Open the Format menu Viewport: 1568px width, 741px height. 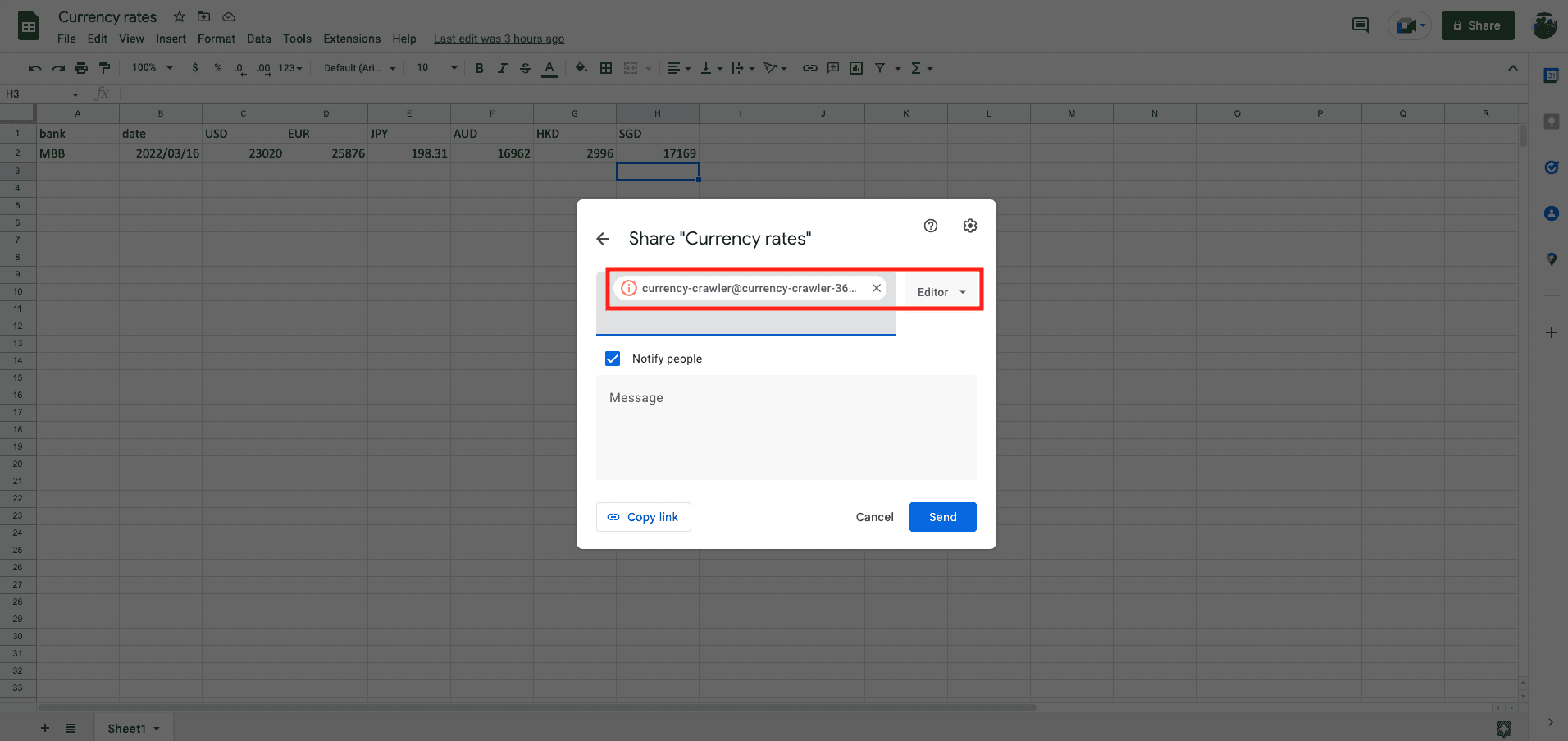[x=216, y=39]
